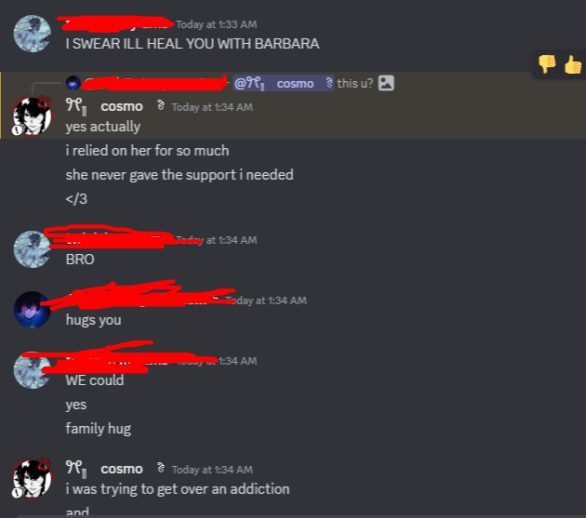Click the blue avatar beside 'I SWEAR ILL HEAL YOU'
This screenshot has width=586, height=518.
pyautogui.click(x=33, y=34)
